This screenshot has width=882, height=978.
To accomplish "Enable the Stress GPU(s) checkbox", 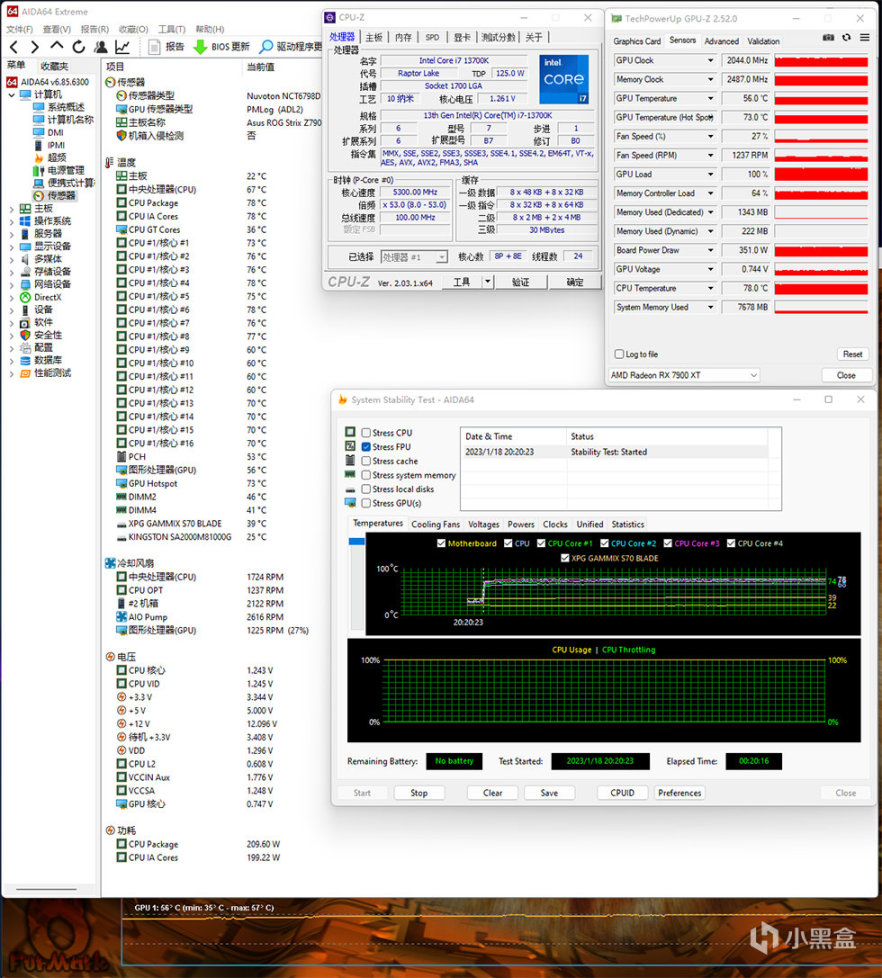I will pos(366,503).
